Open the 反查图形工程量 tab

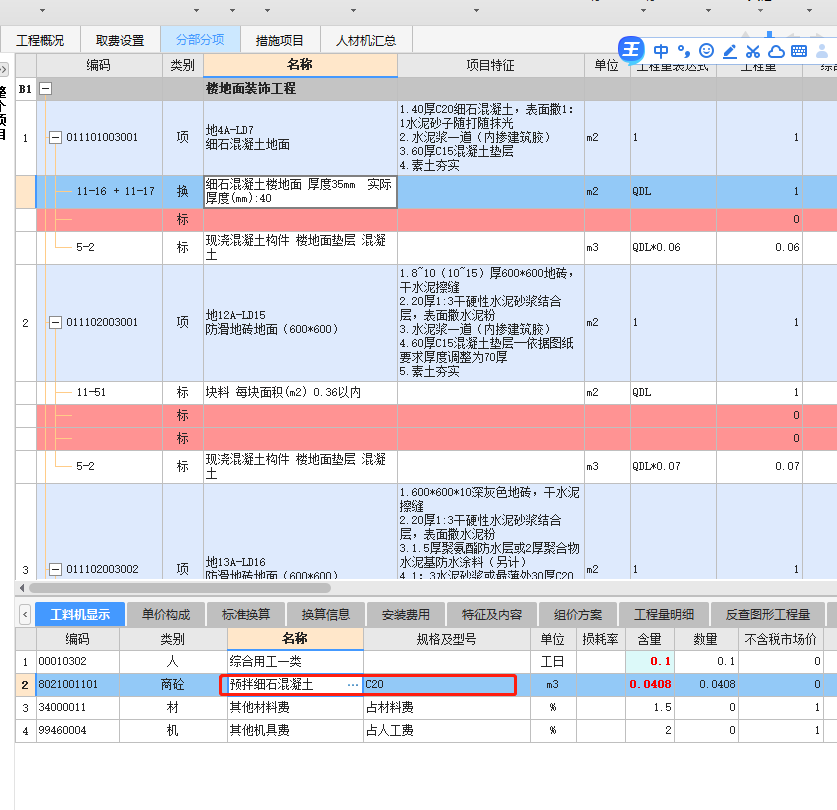tap(768, 615)
